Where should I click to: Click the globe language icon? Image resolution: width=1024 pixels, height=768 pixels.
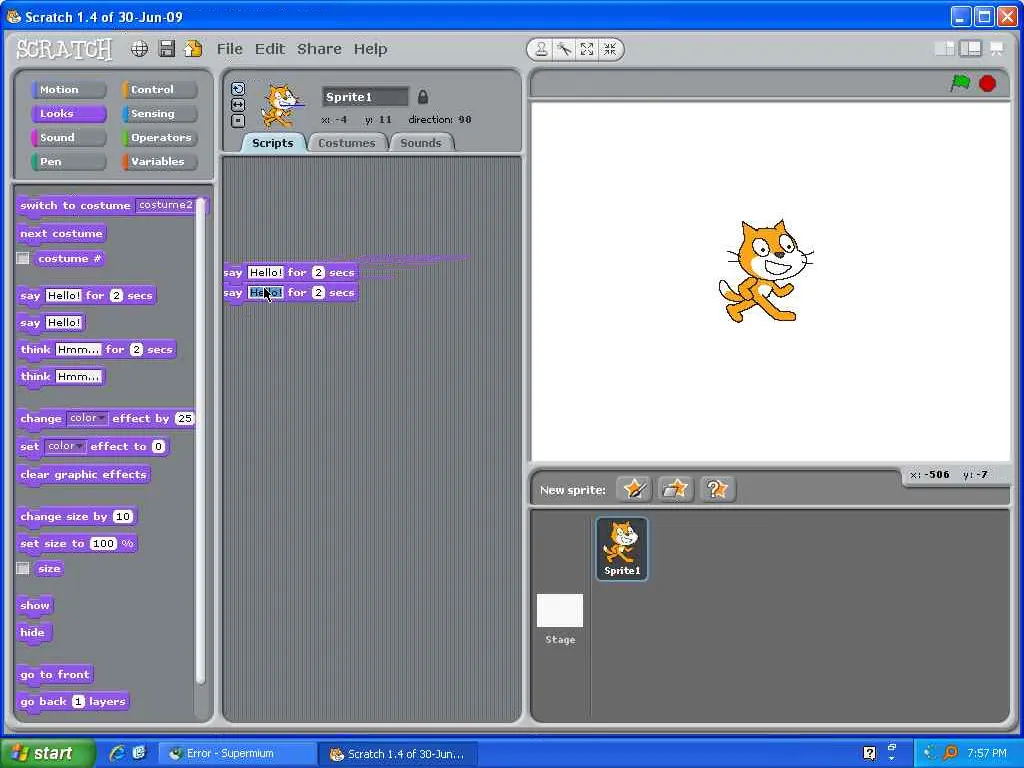(139, 49)
